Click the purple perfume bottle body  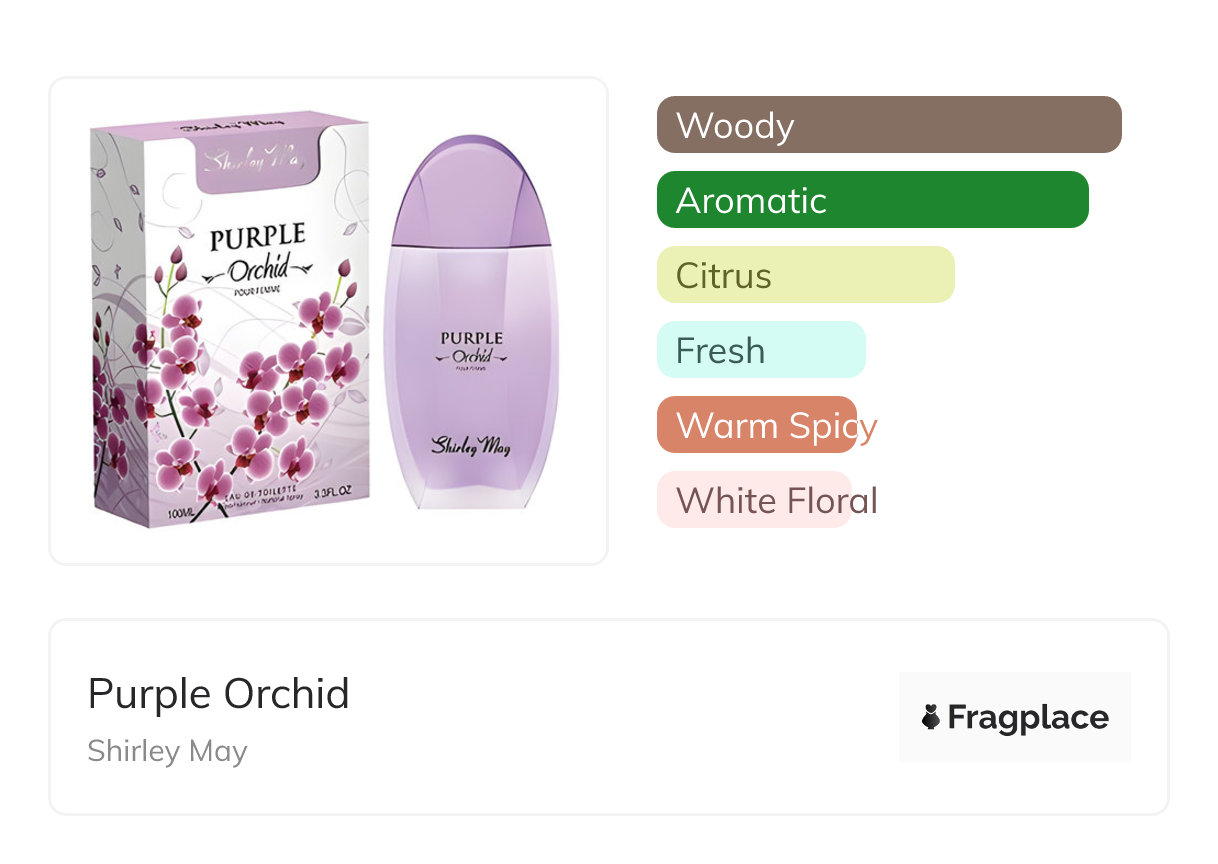[x=470, y=400]
